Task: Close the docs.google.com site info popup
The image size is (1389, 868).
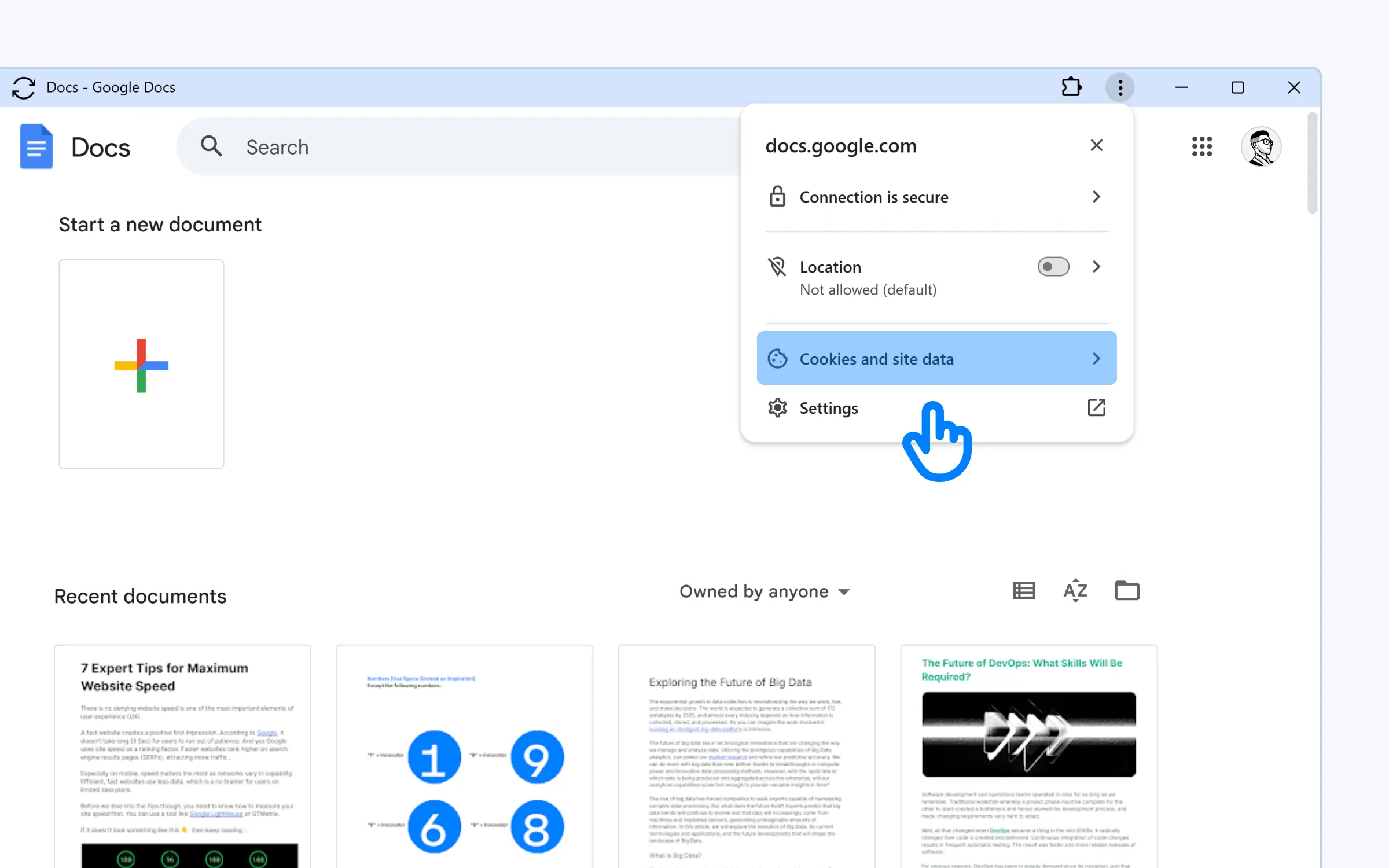Action: [x=1096, y=145]
